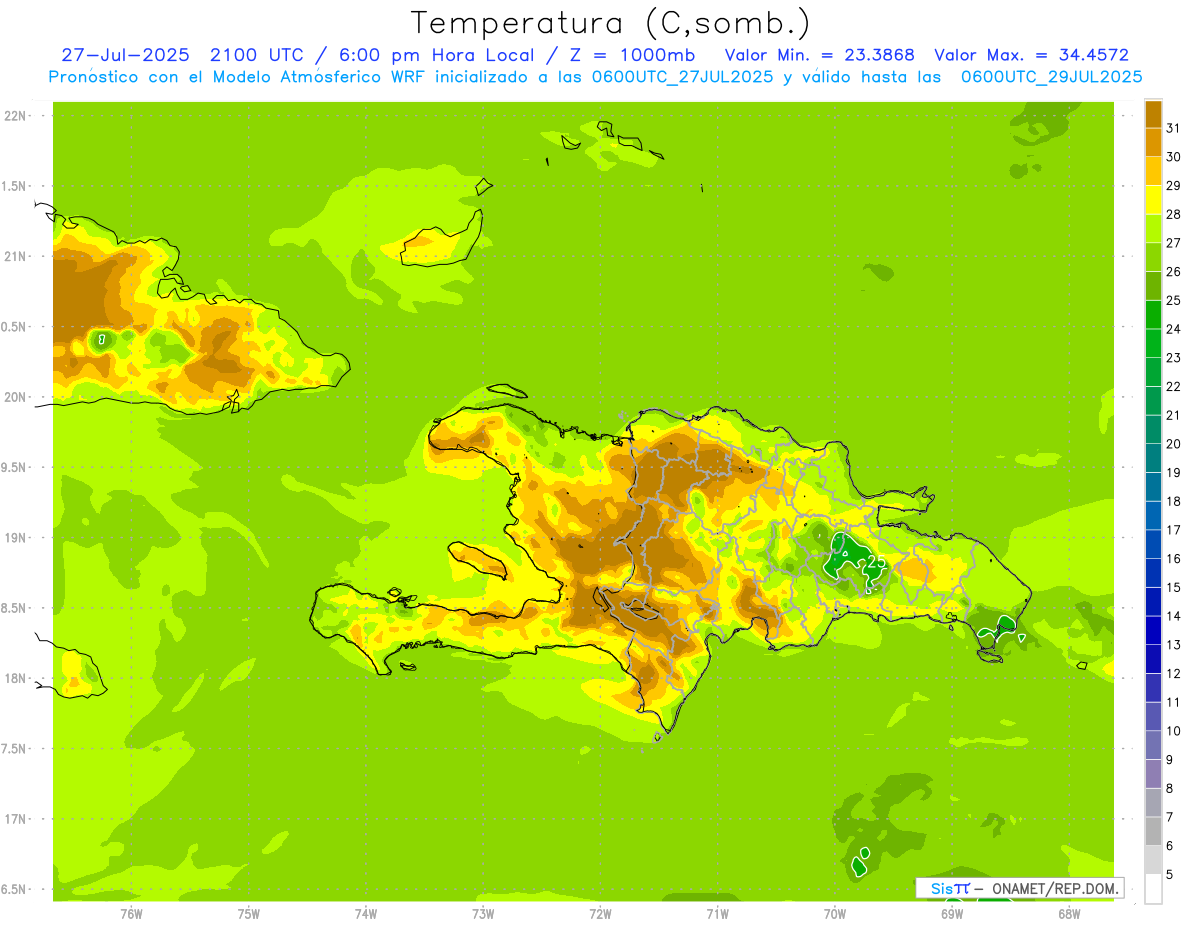Screen dimensions: 1200x927
Task: Click the legend value '24'
Action: 1174,329
